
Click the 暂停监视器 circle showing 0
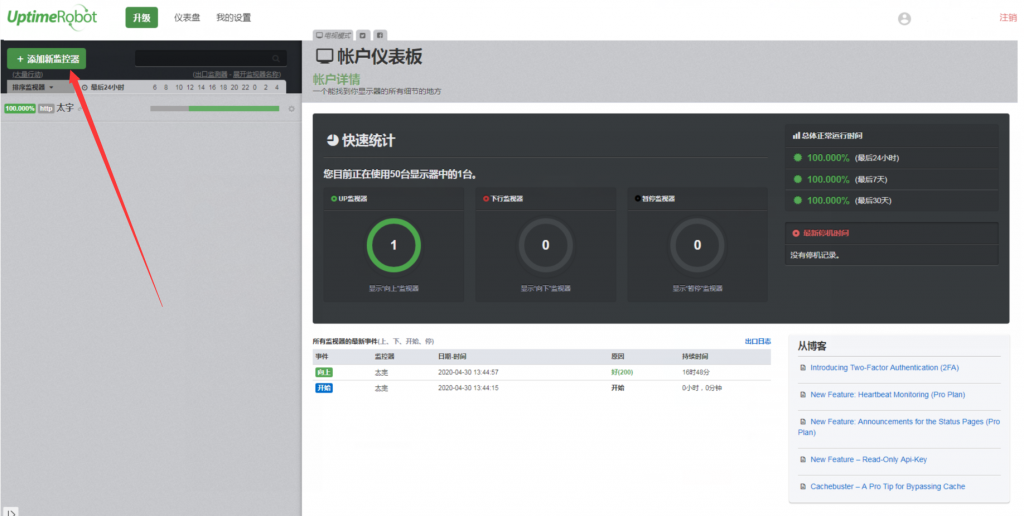697,245
